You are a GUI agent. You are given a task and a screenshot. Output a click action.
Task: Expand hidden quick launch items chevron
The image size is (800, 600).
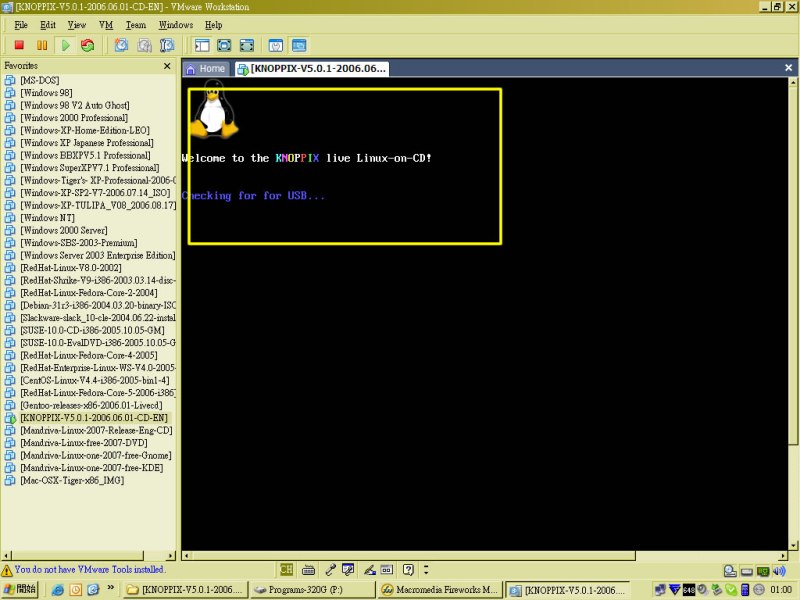tap(110, 588)
